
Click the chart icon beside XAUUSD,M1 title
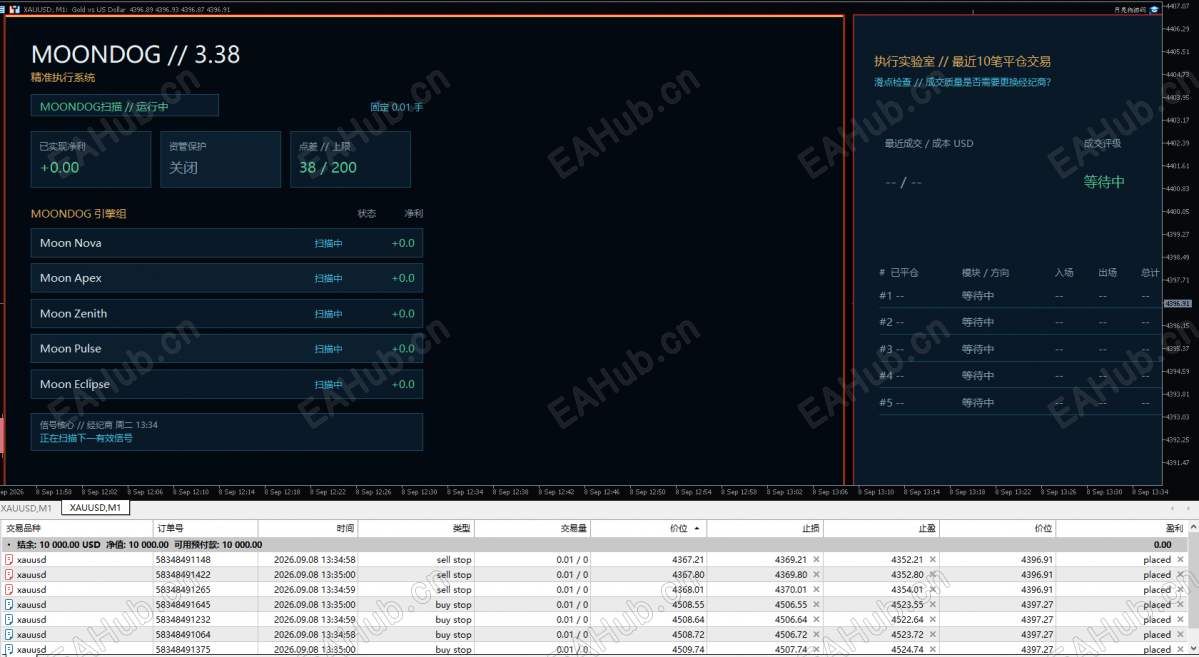tap(14, 9)
